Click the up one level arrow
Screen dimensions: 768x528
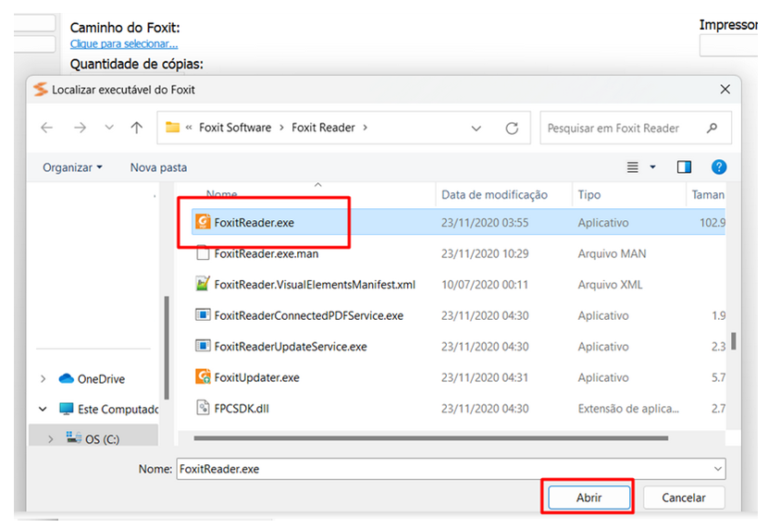136,128
